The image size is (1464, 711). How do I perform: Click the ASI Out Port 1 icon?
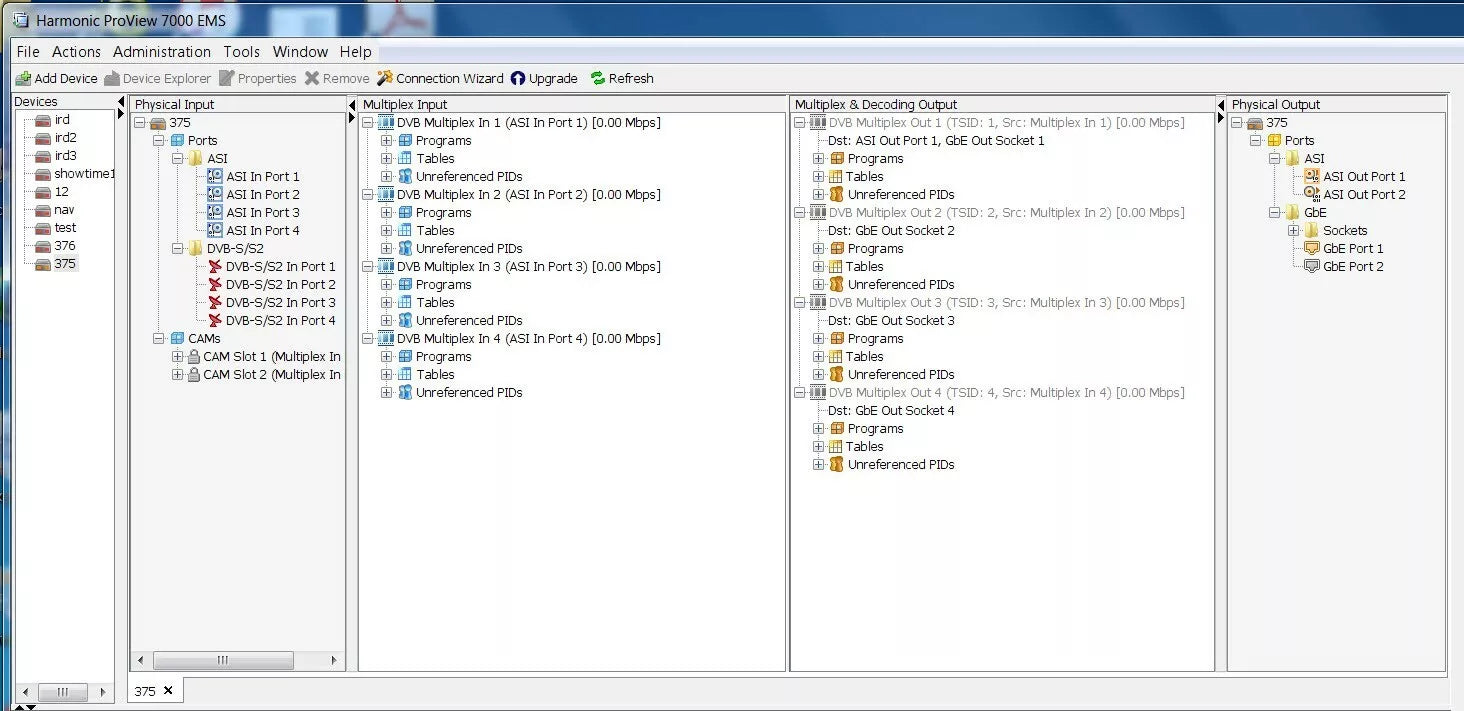(x=1312, y=176)
